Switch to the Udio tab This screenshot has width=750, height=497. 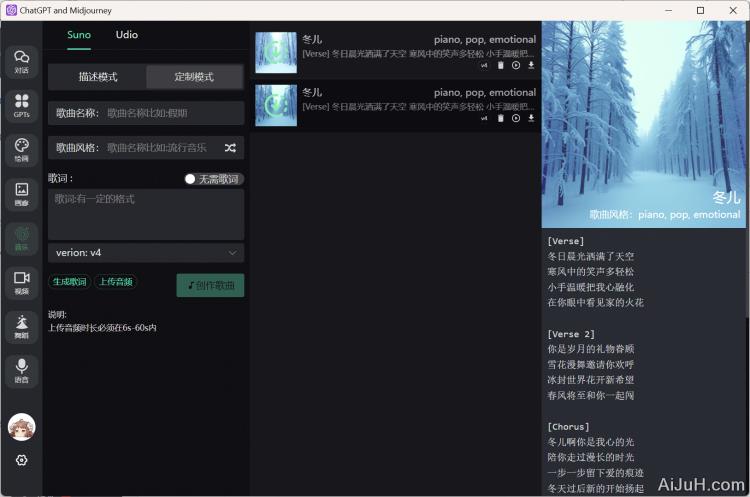click(x=127, y=35)
